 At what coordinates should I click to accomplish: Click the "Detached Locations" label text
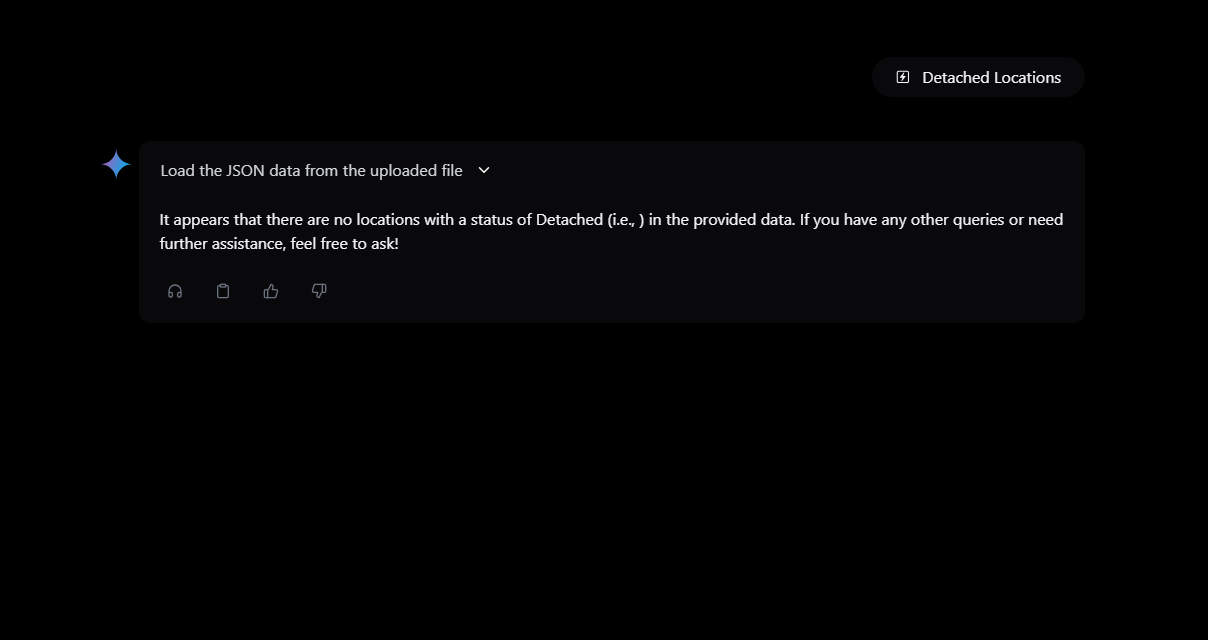(x=991, y=77)
